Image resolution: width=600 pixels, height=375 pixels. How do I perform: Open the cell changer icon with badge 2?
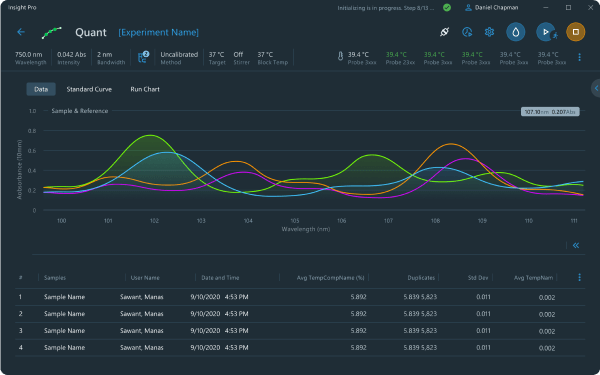[x=143, y=57]
